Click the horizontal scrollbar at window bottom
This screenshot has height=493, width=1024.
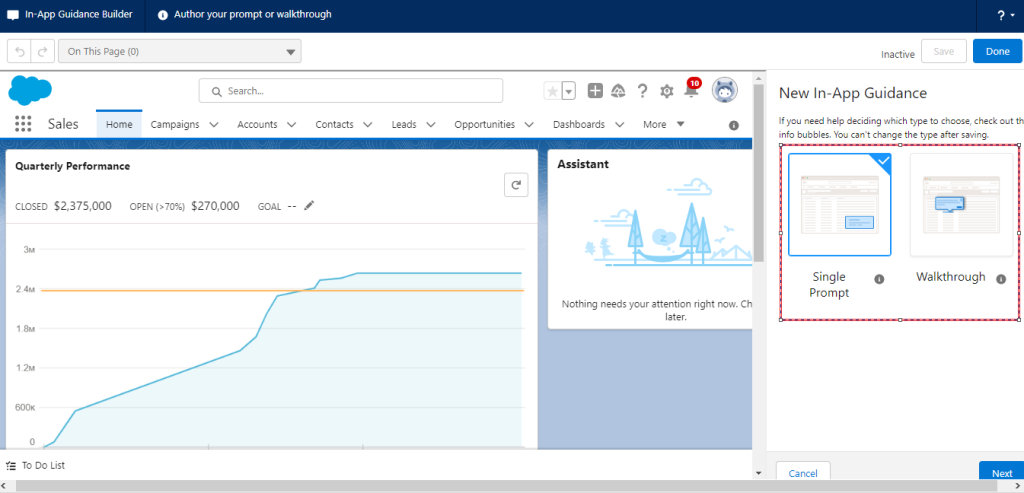pyautogui.click(x=506, y=486)
